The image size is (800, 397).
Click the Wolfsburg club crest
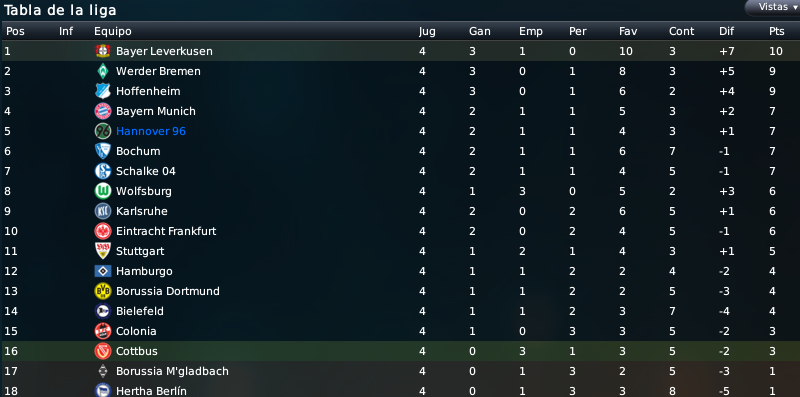[x=103, y=191]
